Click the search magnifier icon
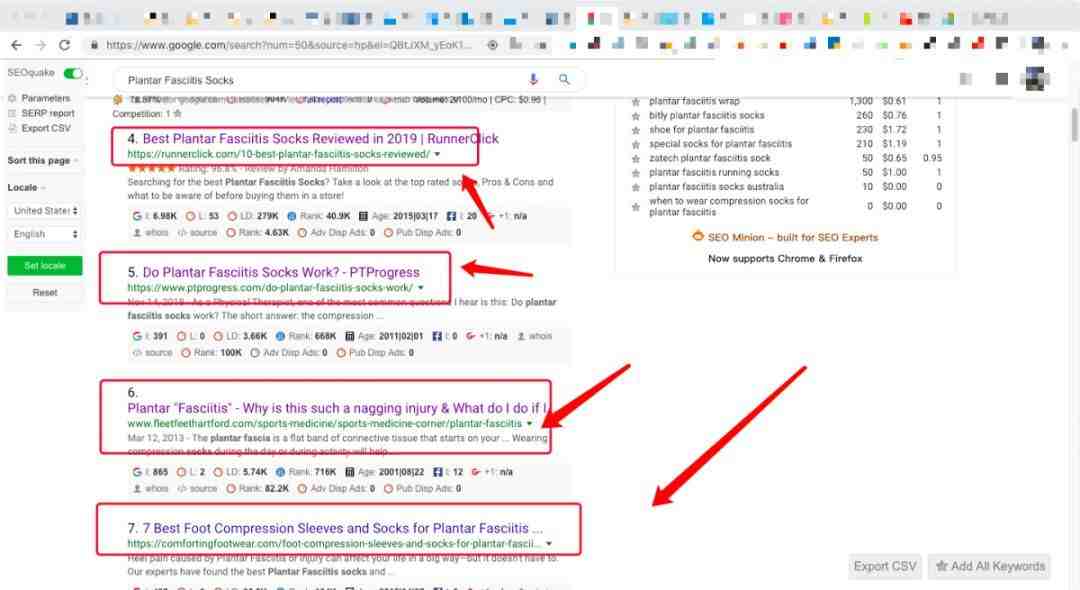Viewport: 1080px width, 590px height. pyautogui.click(x=564, y=80)
